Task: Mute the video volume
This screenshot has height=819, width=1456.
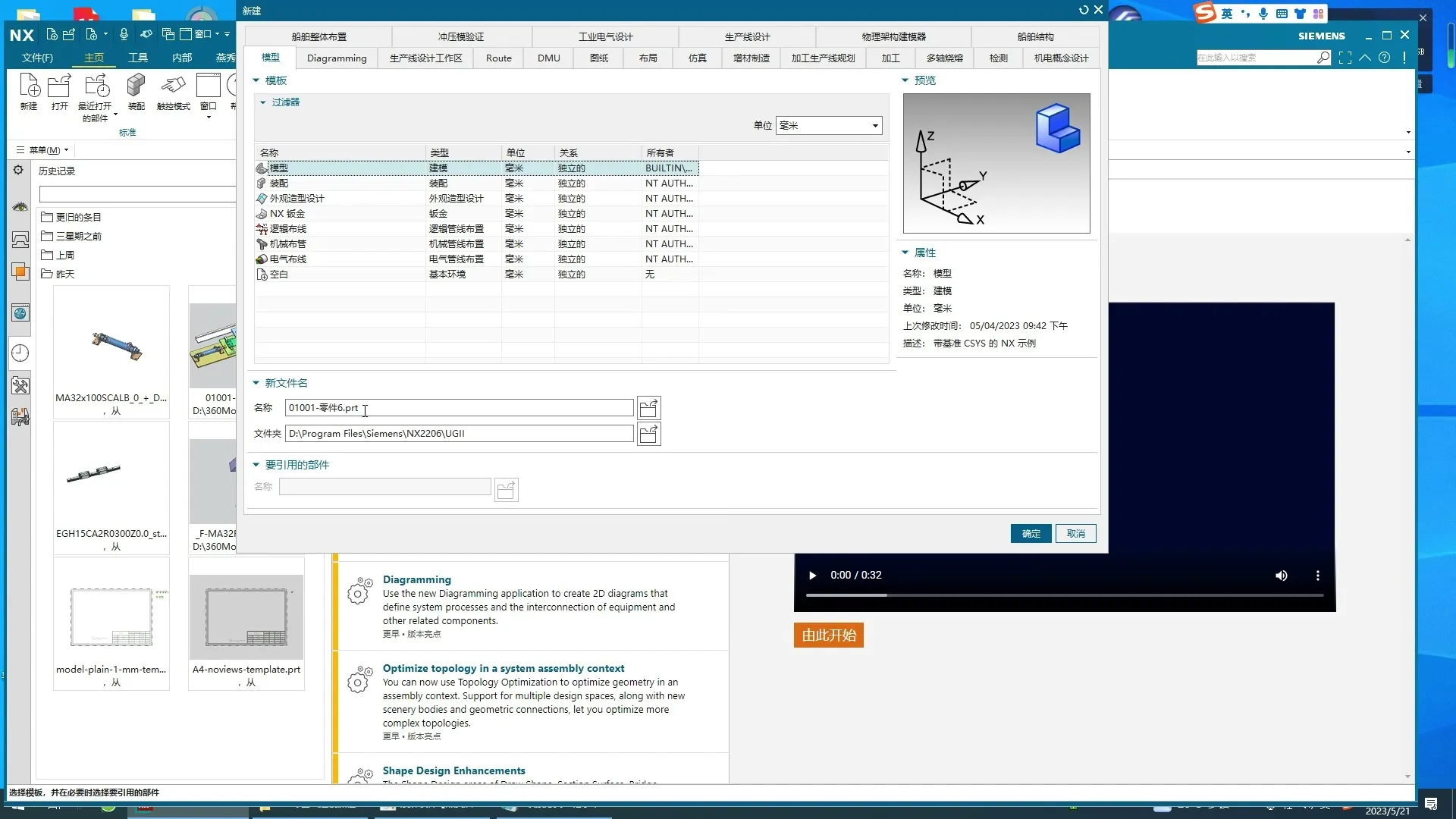Action: click(1281, 576)
